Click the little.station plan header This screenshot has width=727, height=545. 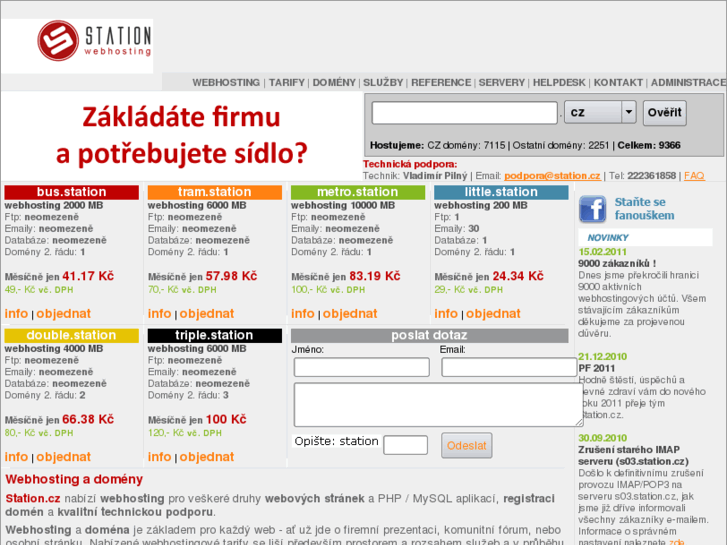pos(501,192)
